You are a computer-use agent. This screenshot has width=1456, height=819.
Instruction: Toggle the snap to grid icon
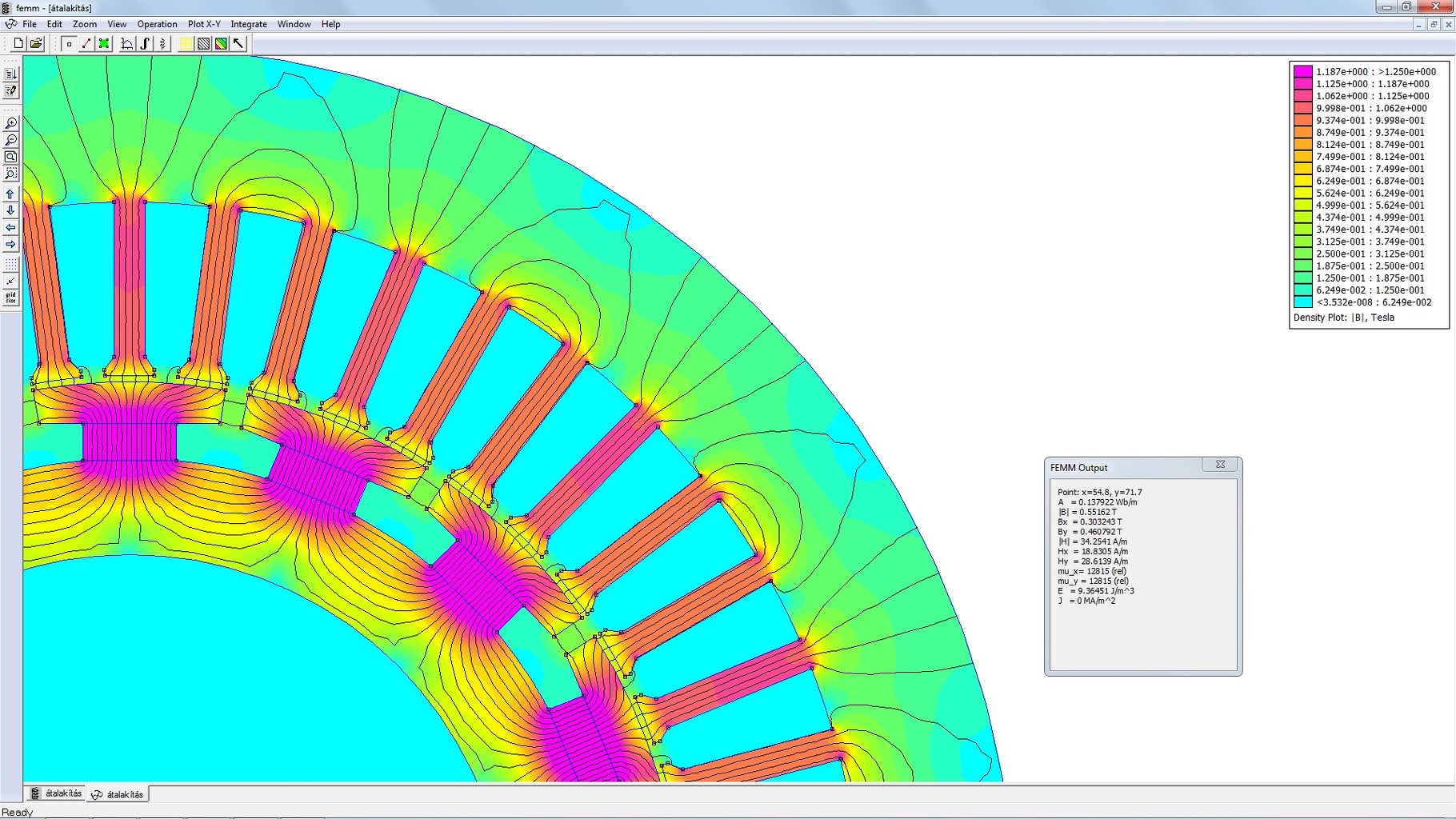point(10,281)
